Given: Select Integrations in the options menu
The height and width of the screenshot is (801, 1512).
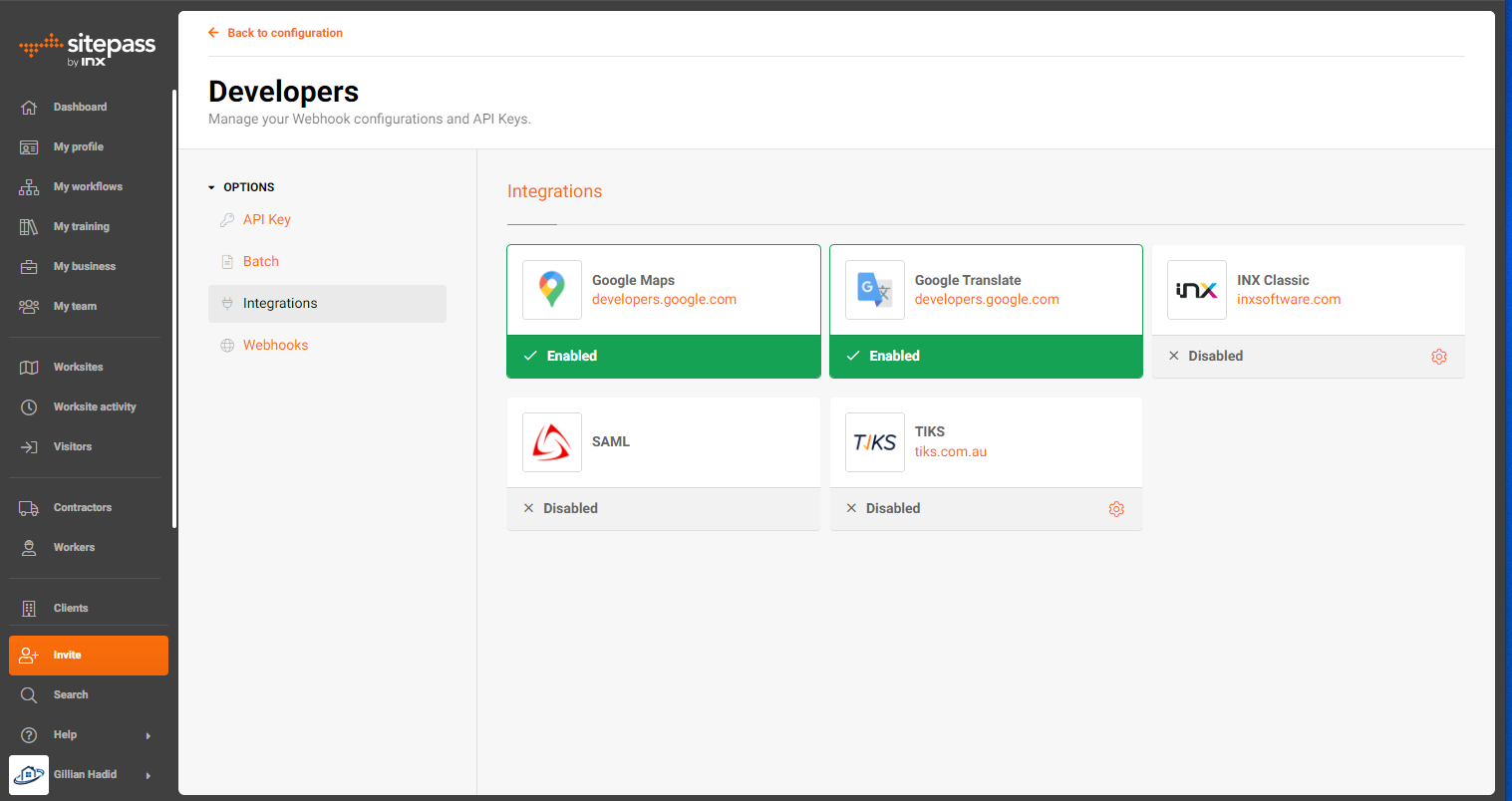Looking at the screenshot, I should click(x=280, y=303).
